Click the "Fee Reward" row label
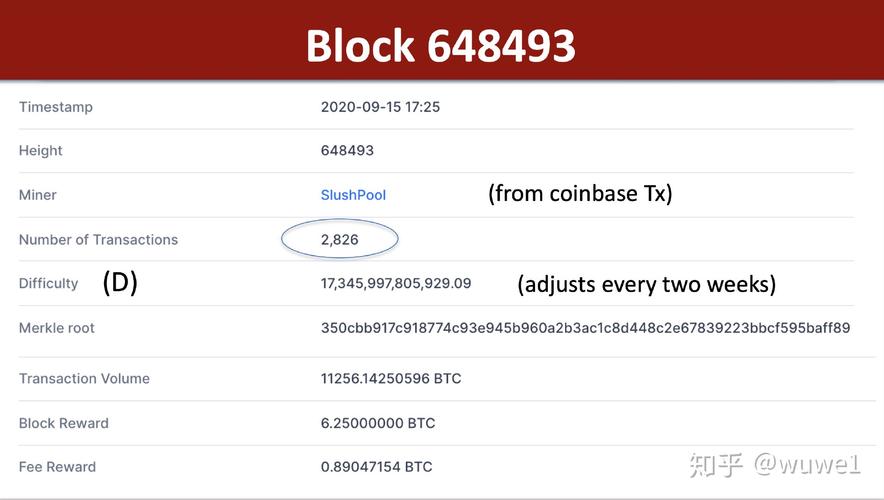Image resolution: width=884 pixels, height=500 pixels. (57, 467)
